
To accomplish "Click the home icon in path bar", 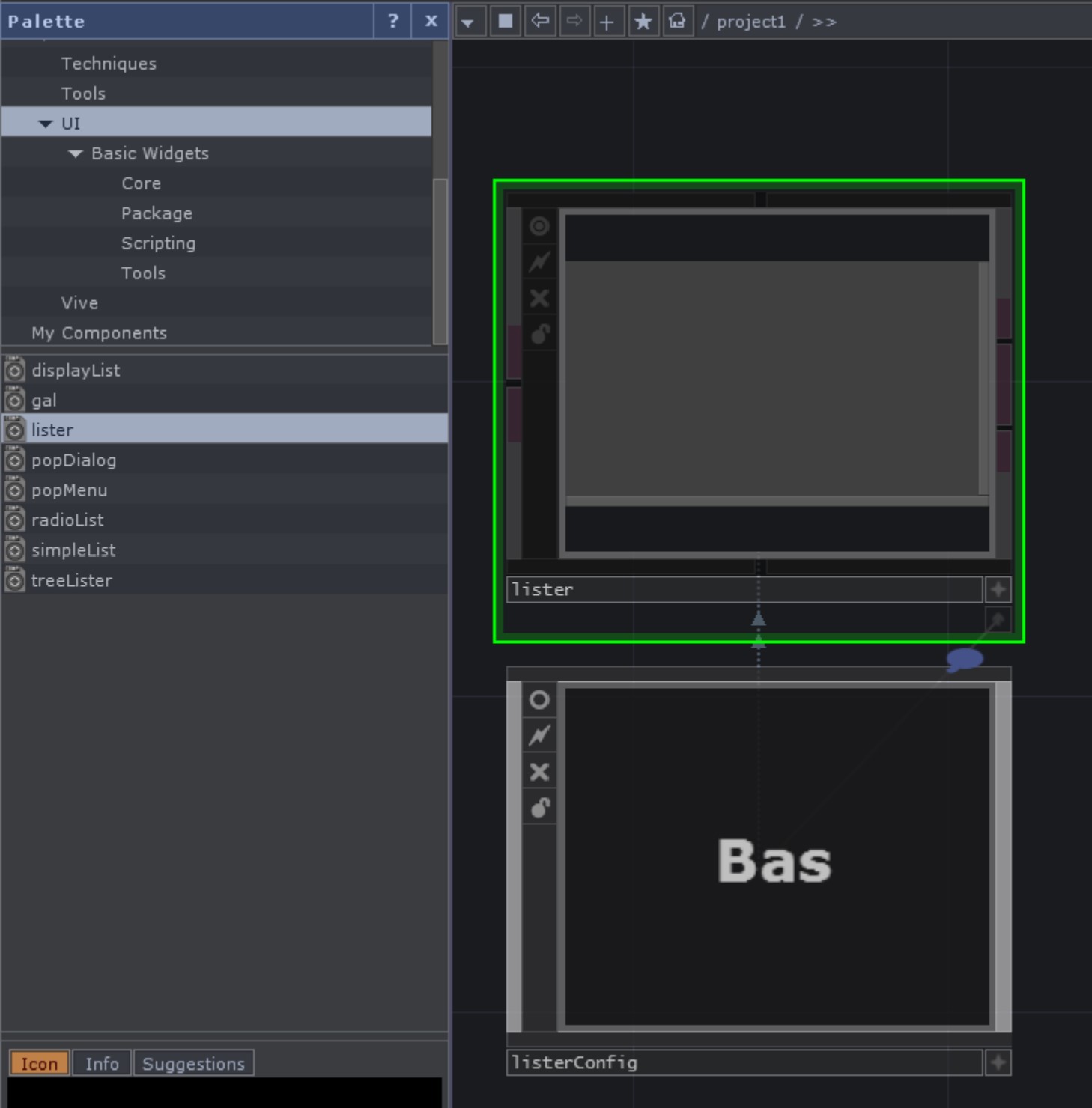I will (677, 21).
